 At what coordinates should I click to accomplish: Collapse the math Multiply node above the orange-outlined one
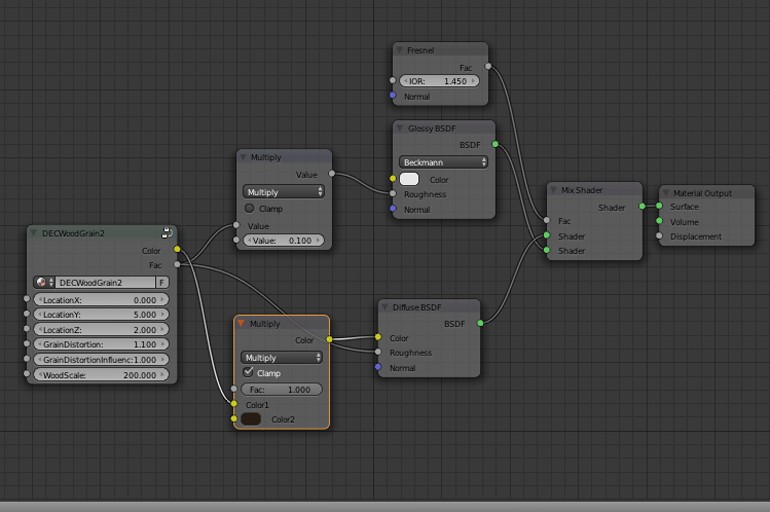click(243, 157)
